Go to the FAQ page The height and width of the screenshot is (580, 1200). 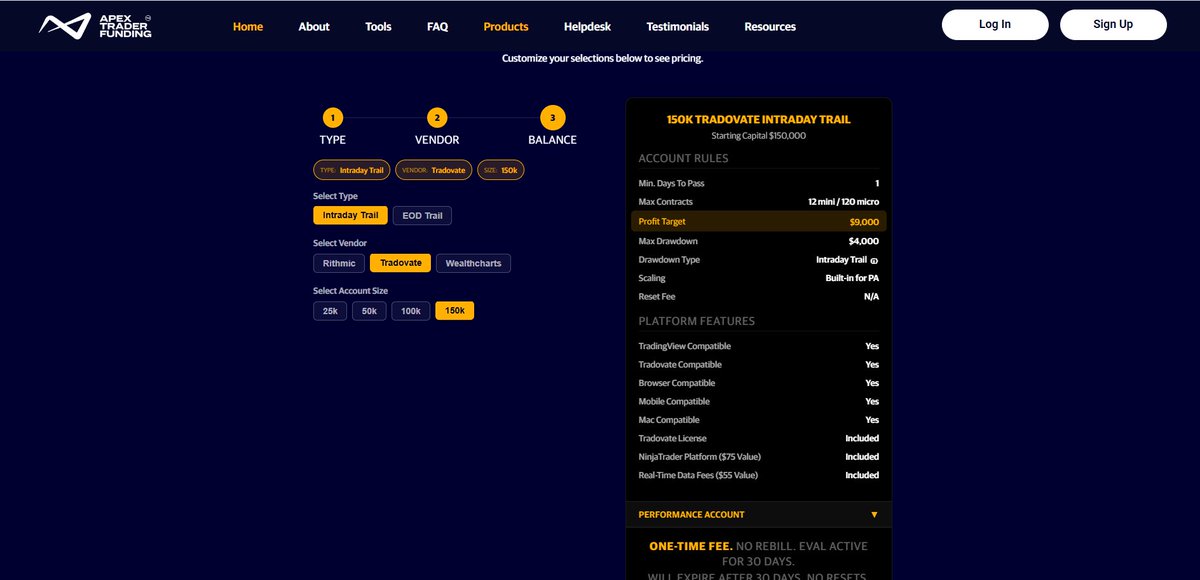pyautogui.click(x=437, y=26)
